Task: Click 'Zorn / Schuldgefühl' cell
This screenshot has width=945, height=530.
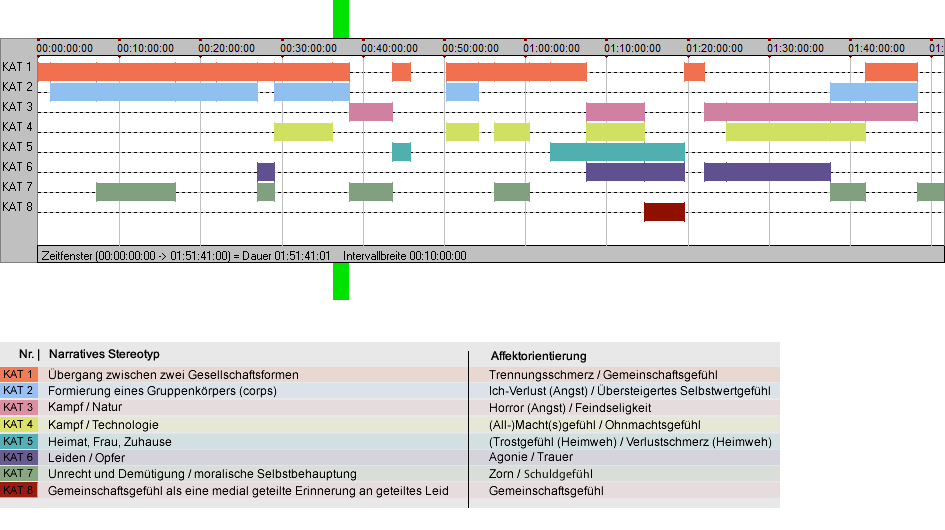Action: 541,474
